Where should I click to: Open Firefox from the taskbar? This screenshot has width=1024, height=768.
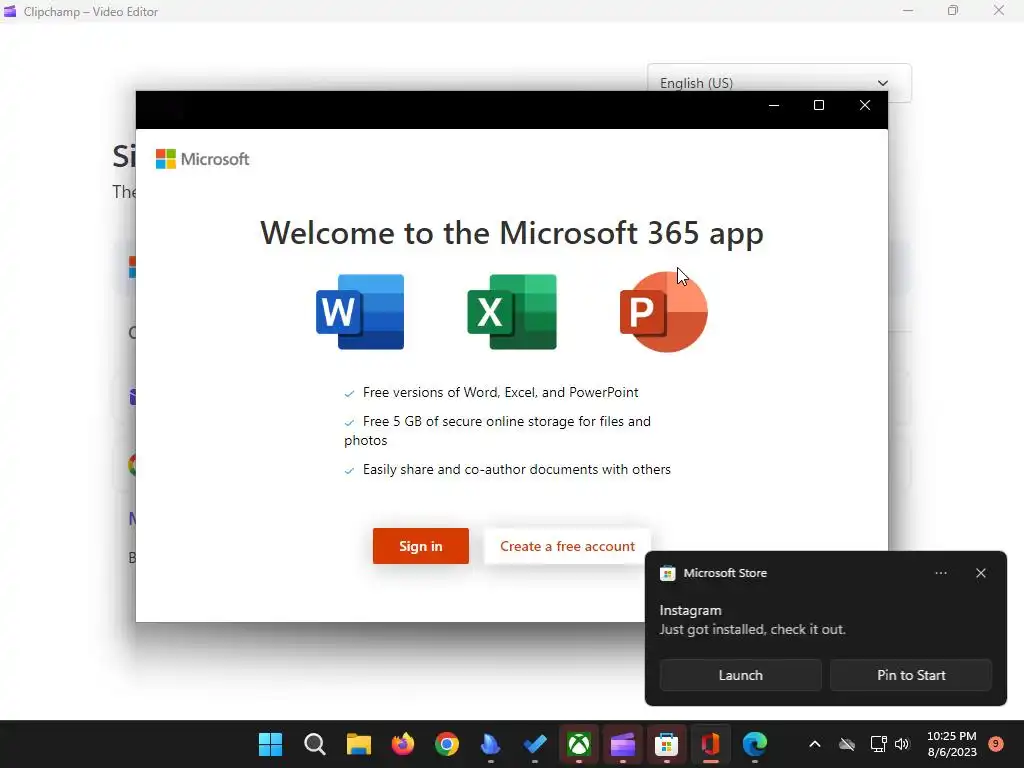pos(403,744)
